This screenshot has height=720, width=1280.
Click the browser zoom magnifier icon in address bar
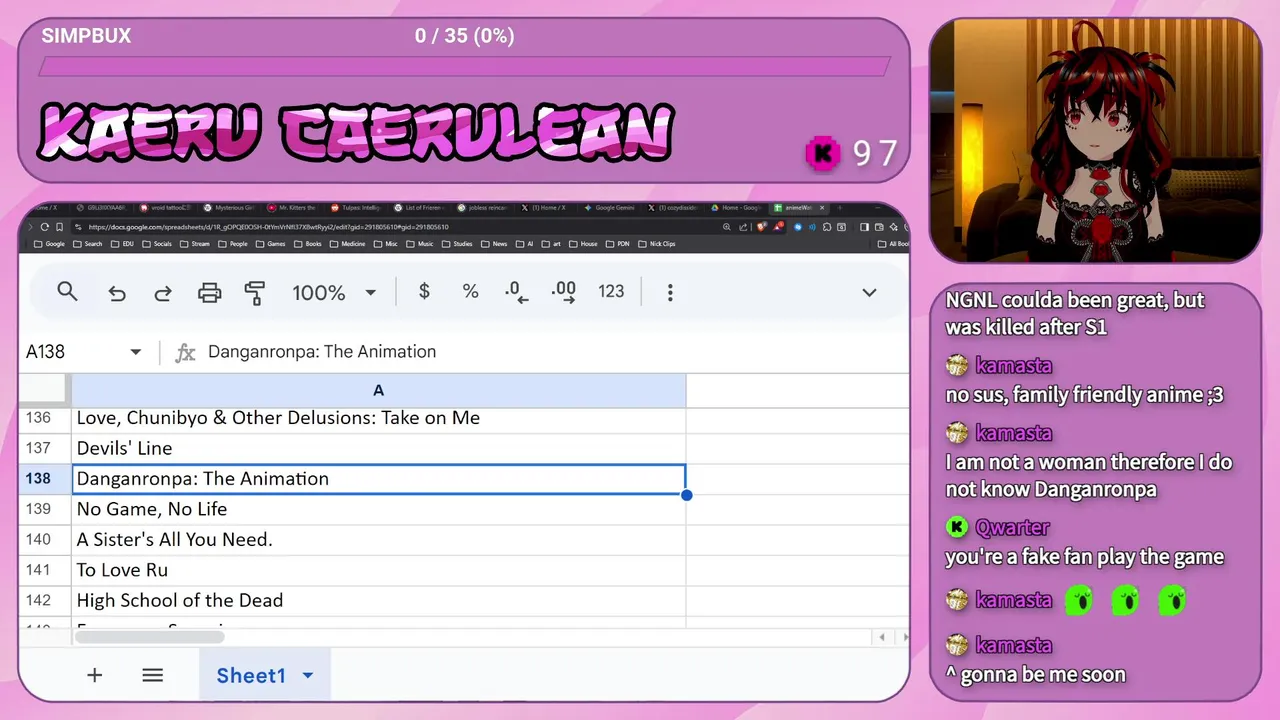point(727,227)
